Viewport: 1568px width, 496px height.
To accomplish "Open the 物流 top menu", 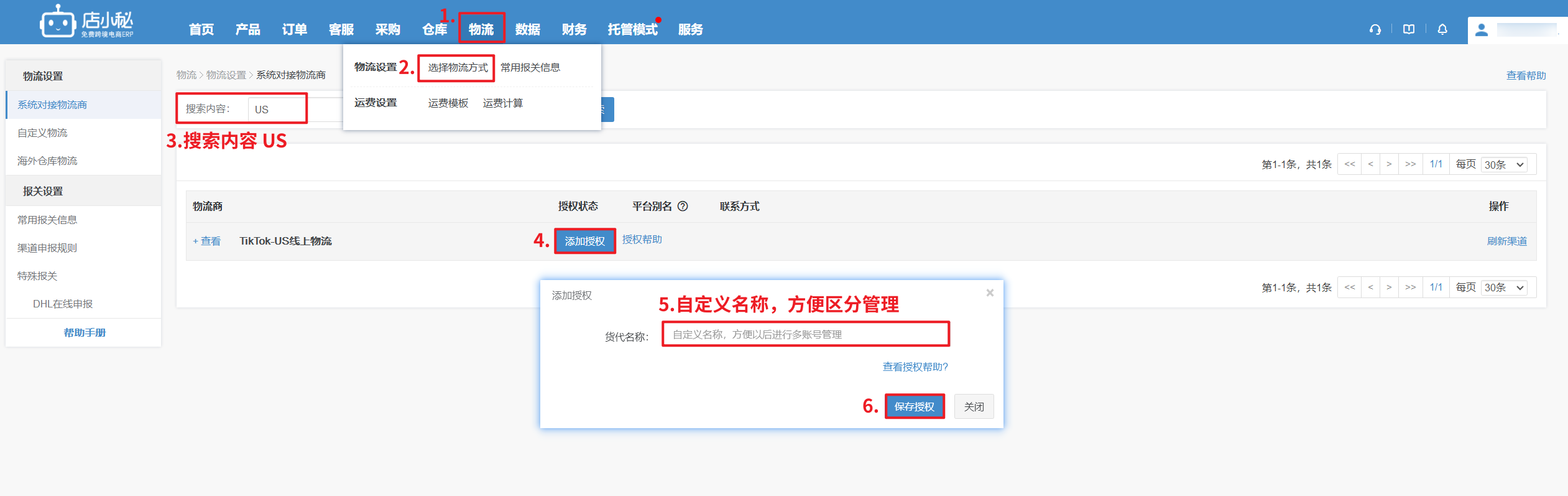I will (481, 29).
